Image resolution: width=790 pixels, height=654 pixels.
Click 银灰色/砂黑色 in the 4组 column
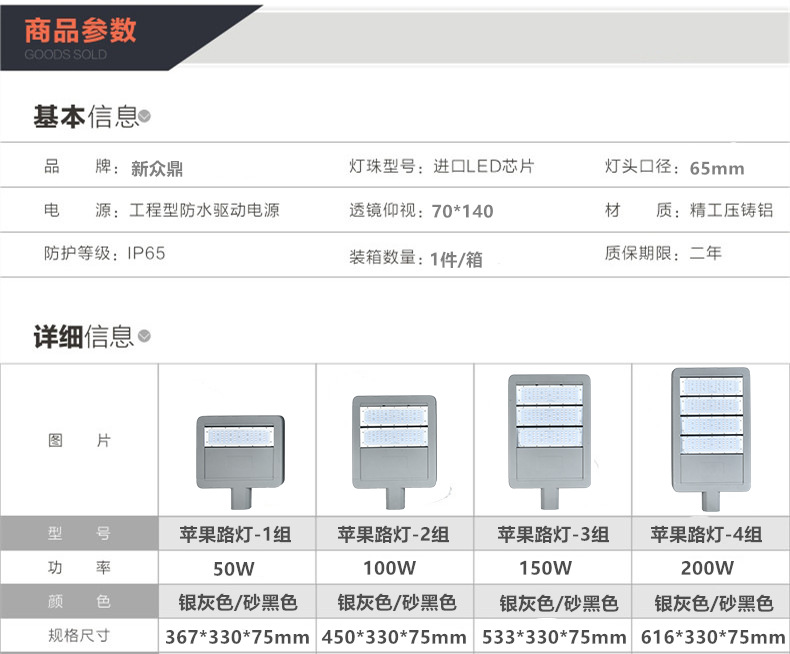pos(713,603)
